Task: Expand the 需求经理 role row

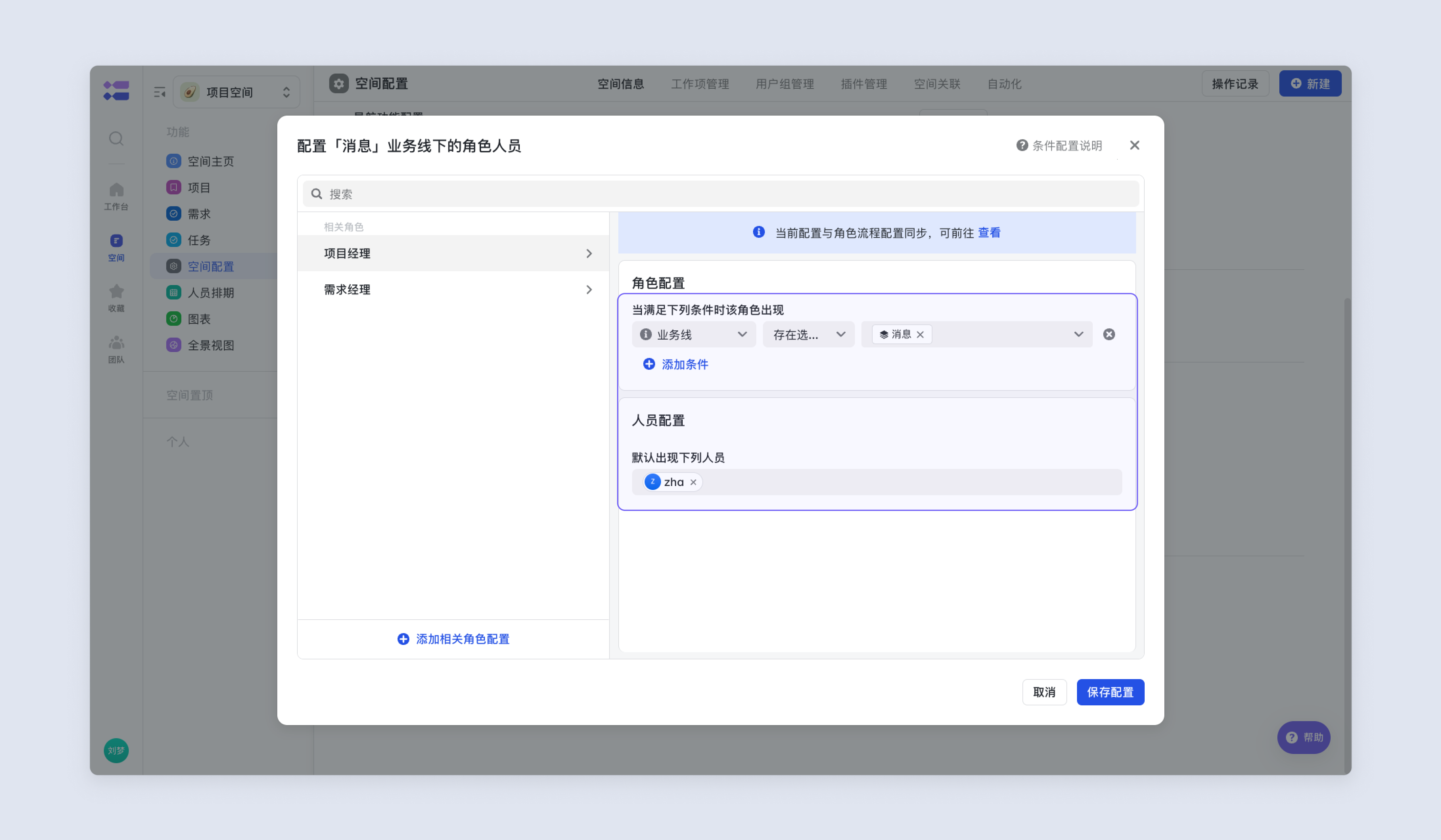Action: (x=453, y=290)
